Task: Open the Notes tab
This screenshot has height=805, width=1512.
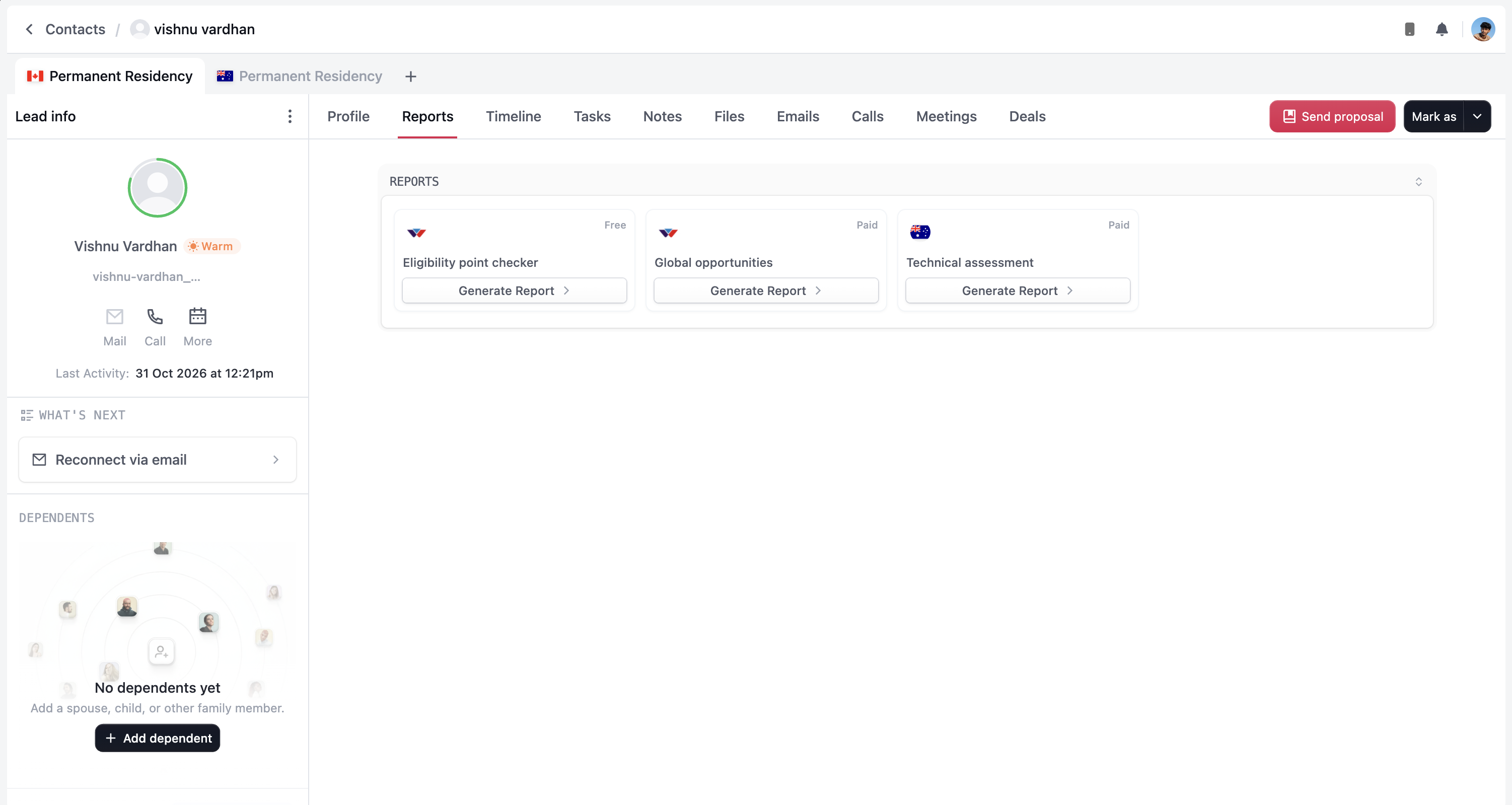Action: pos(662,116)
